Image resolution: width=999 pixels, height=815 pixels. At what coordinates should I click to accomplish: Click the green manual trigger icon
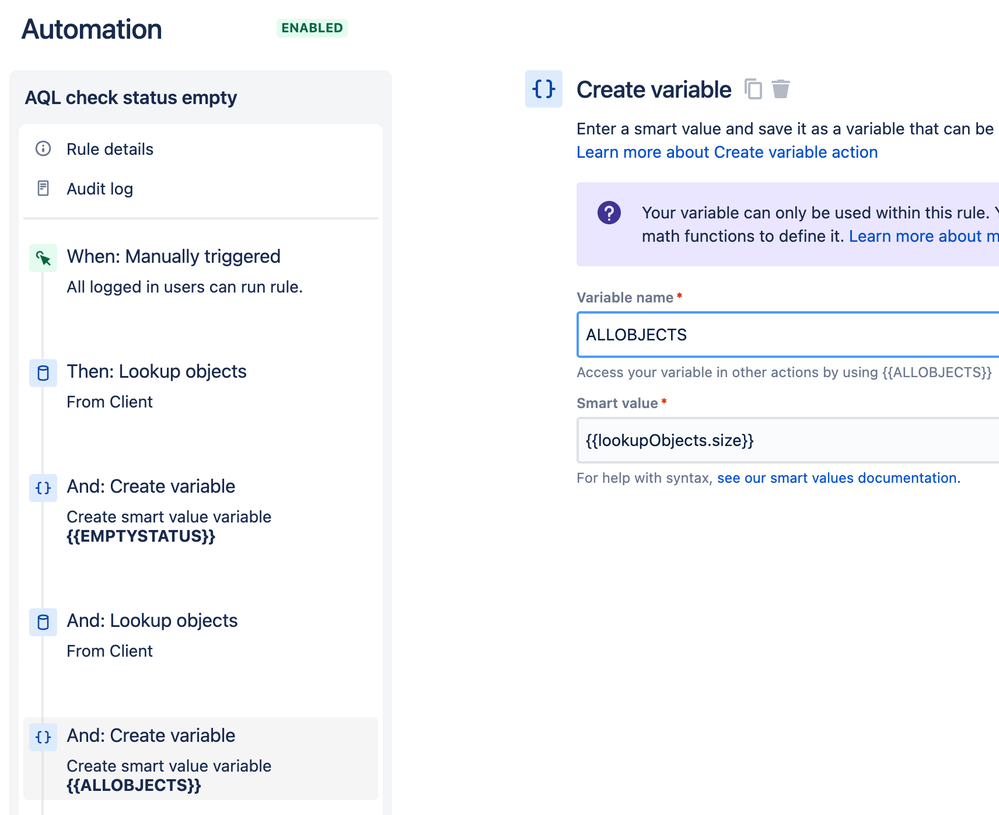[42, 257]
